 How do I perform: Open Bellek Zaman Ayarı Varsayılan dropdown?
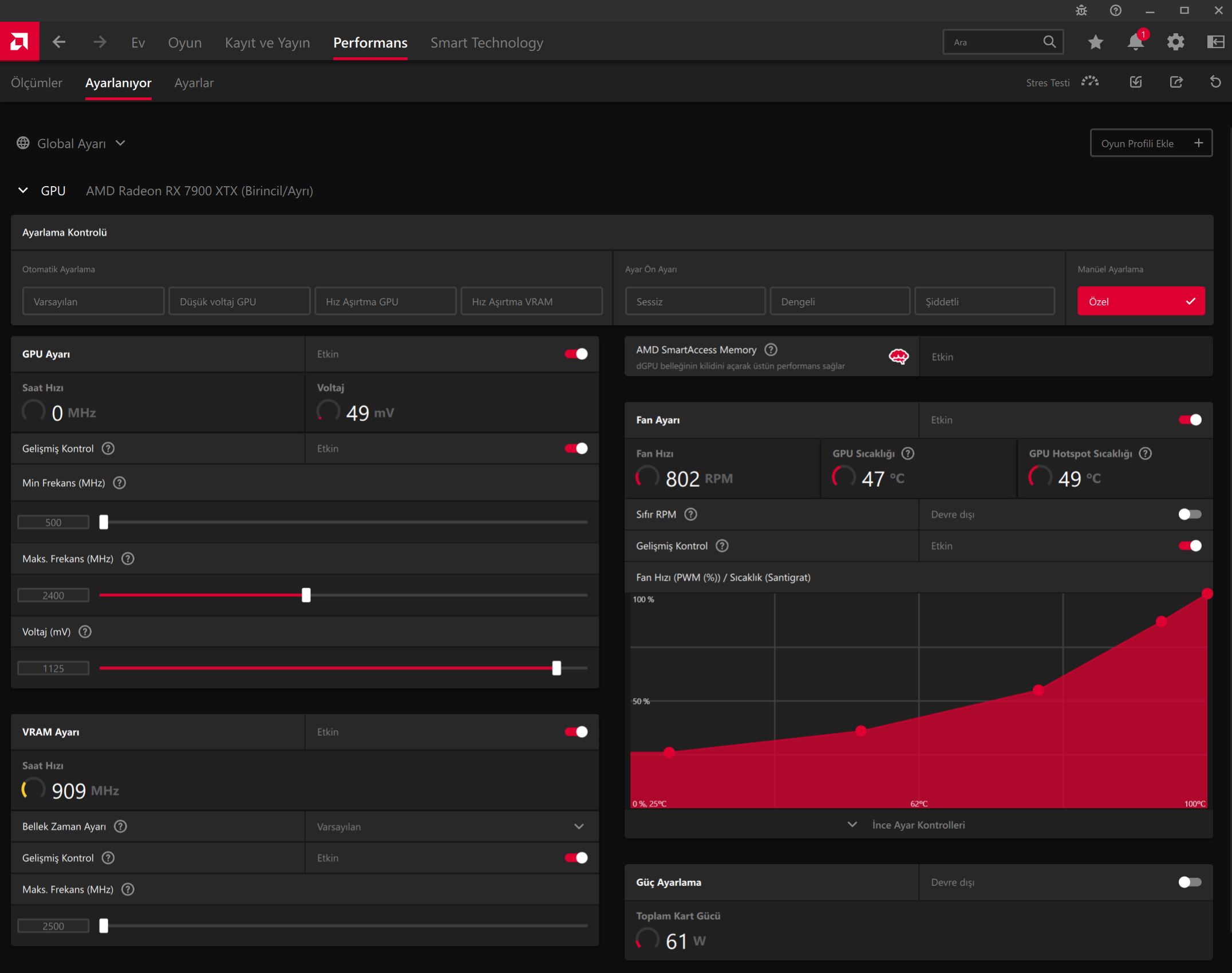coord(452,826)
